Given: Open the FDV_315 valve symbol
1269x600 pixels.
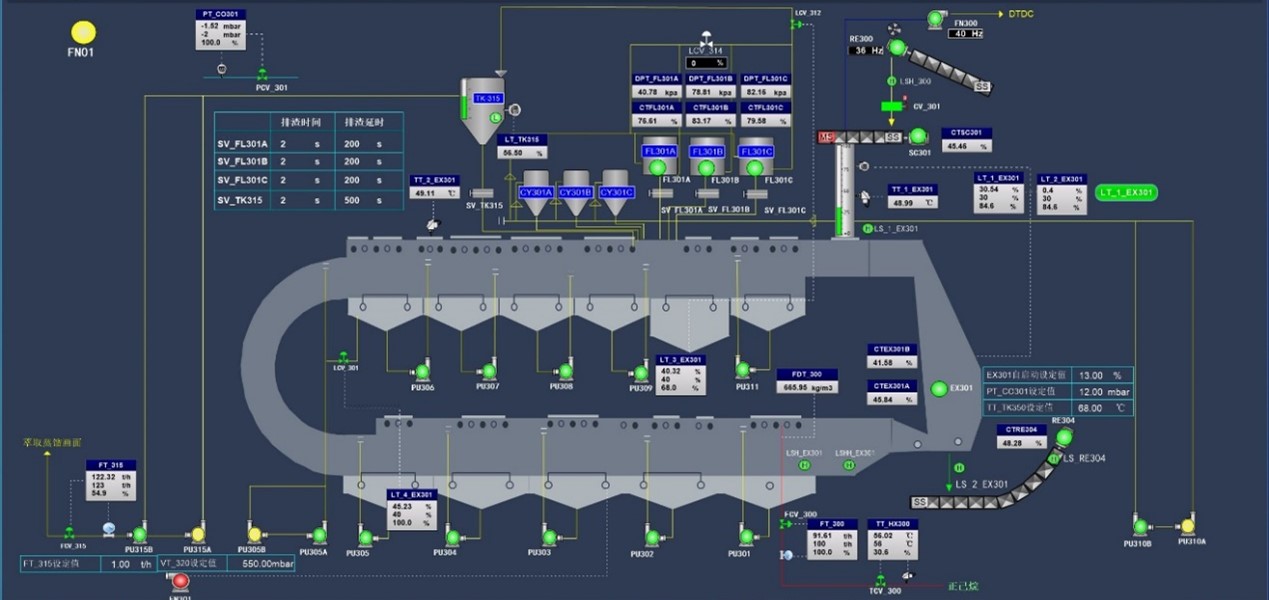Looking at the screenshot, I should click(x=70, y=534).
